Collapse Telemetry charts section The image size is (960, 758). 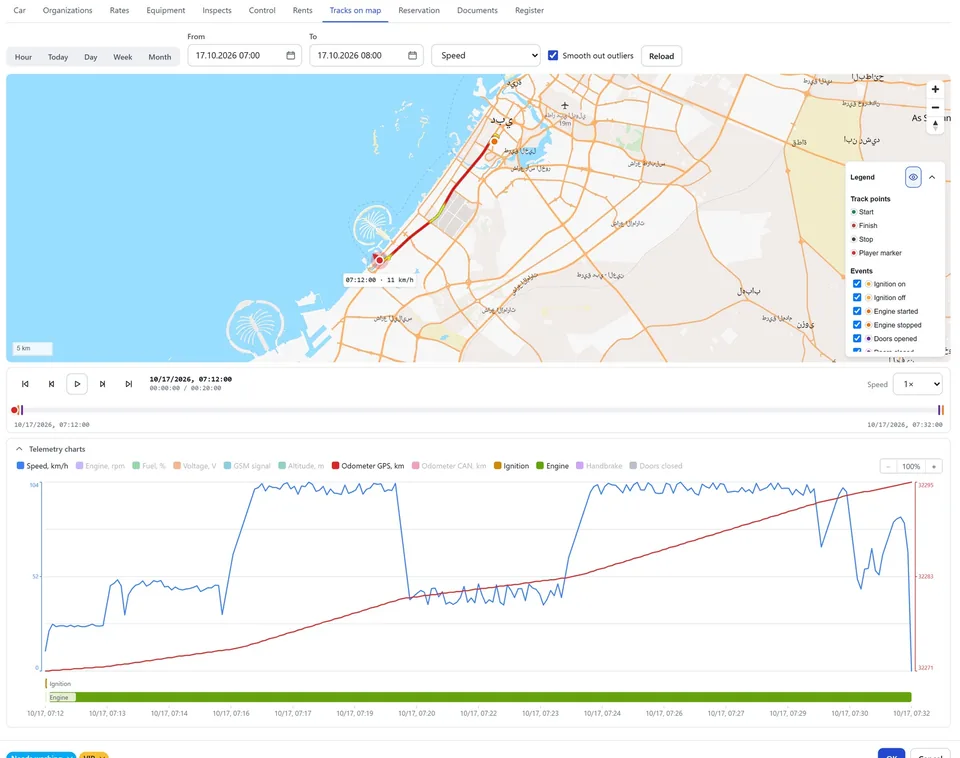point(19,449)
